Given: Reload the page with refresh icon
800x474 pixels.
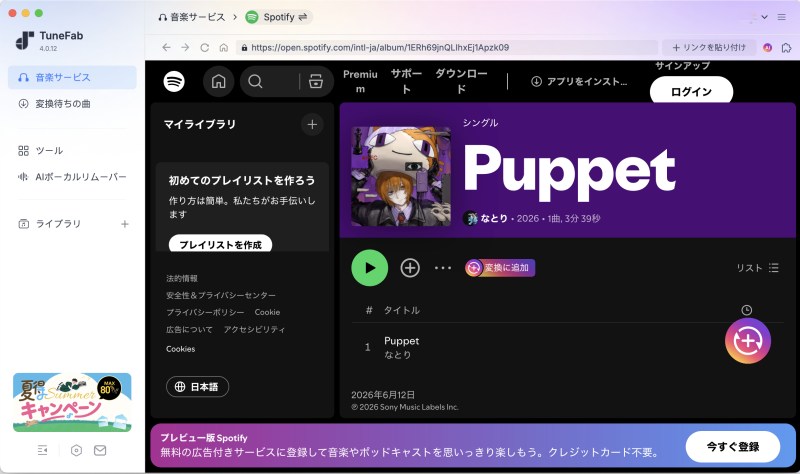Looking at the screenshot, I should tap(205, 47).
